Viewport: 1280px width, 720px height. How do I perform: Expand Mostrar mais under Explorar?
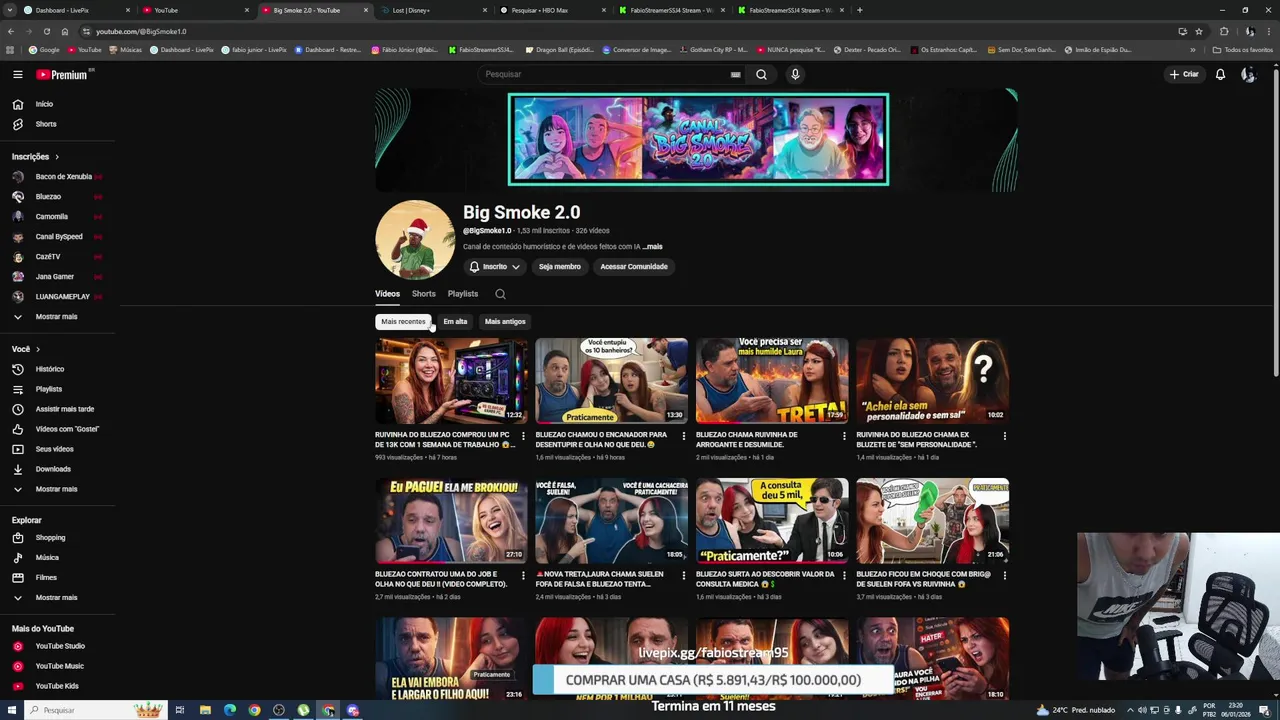(58, 598)
